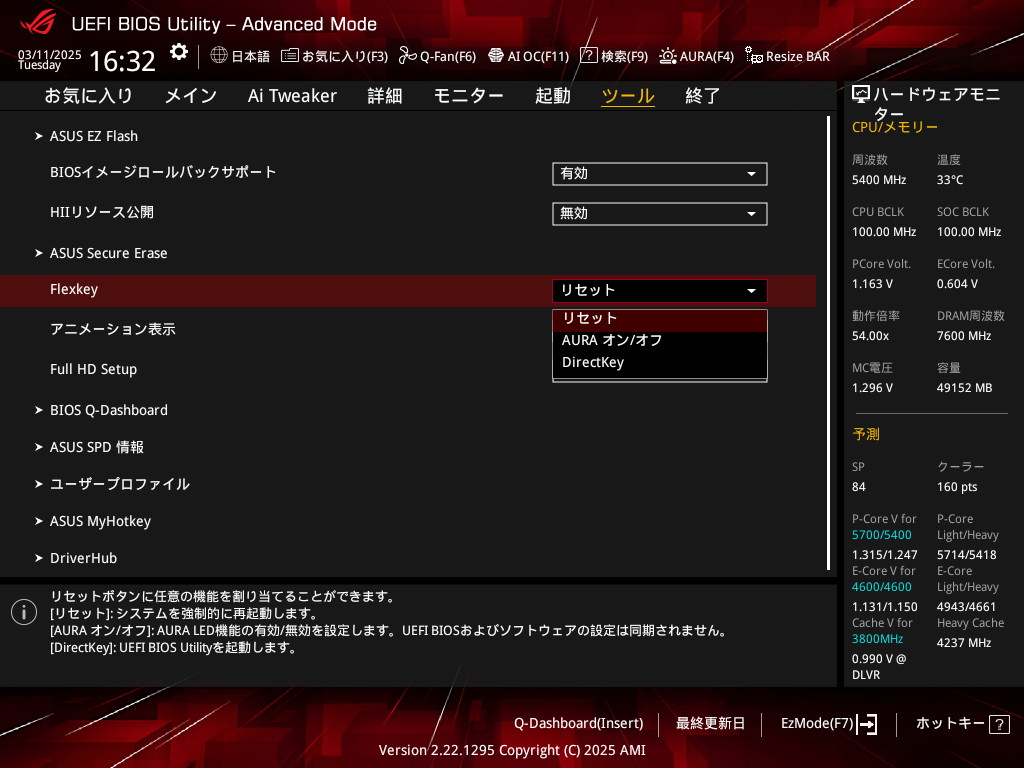The image size is (1024, 768).
Task: Open the Ai Tweaker tab
Action: [292, 96]
